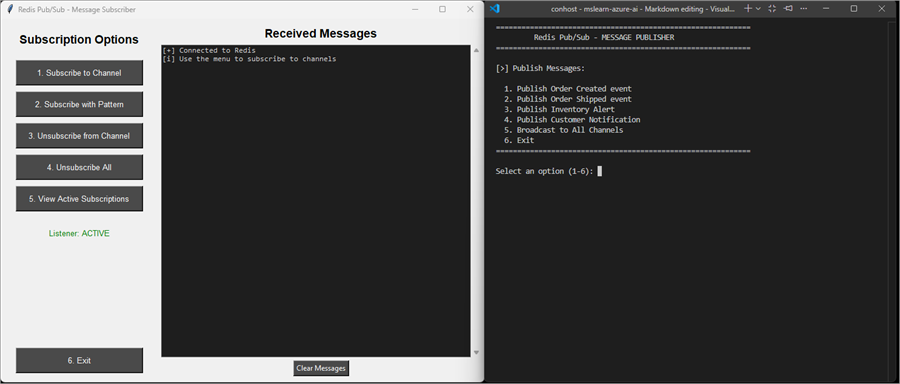Open the dropdown arrow next to plus icon
The height and width of the screenshot is (384, 900).
pyautogui.click(x=758, y=9)
